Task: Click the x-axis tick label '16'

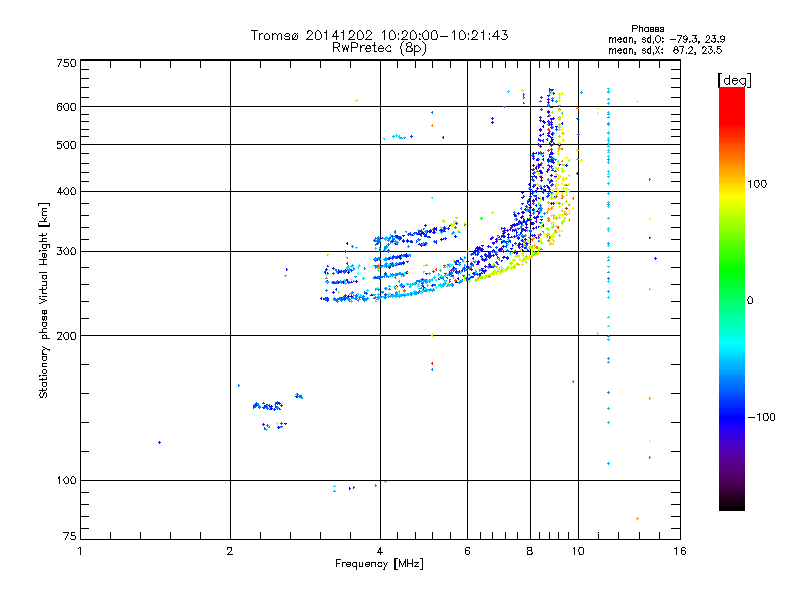Action: pyautogui.click(x=680, y=551)
